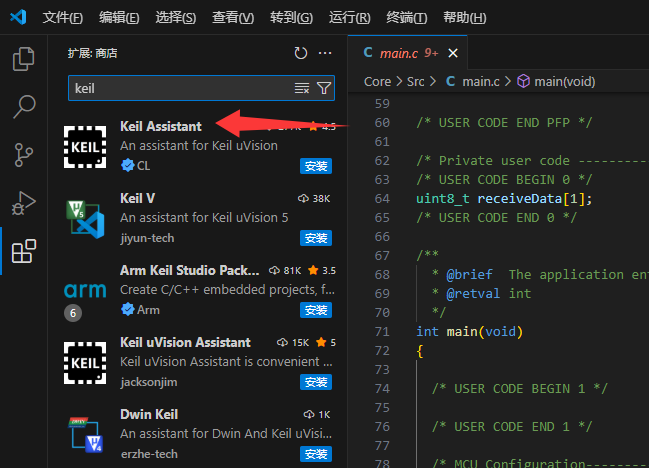
Task: Refresh the extensions marketplace list
Action: 300,53
